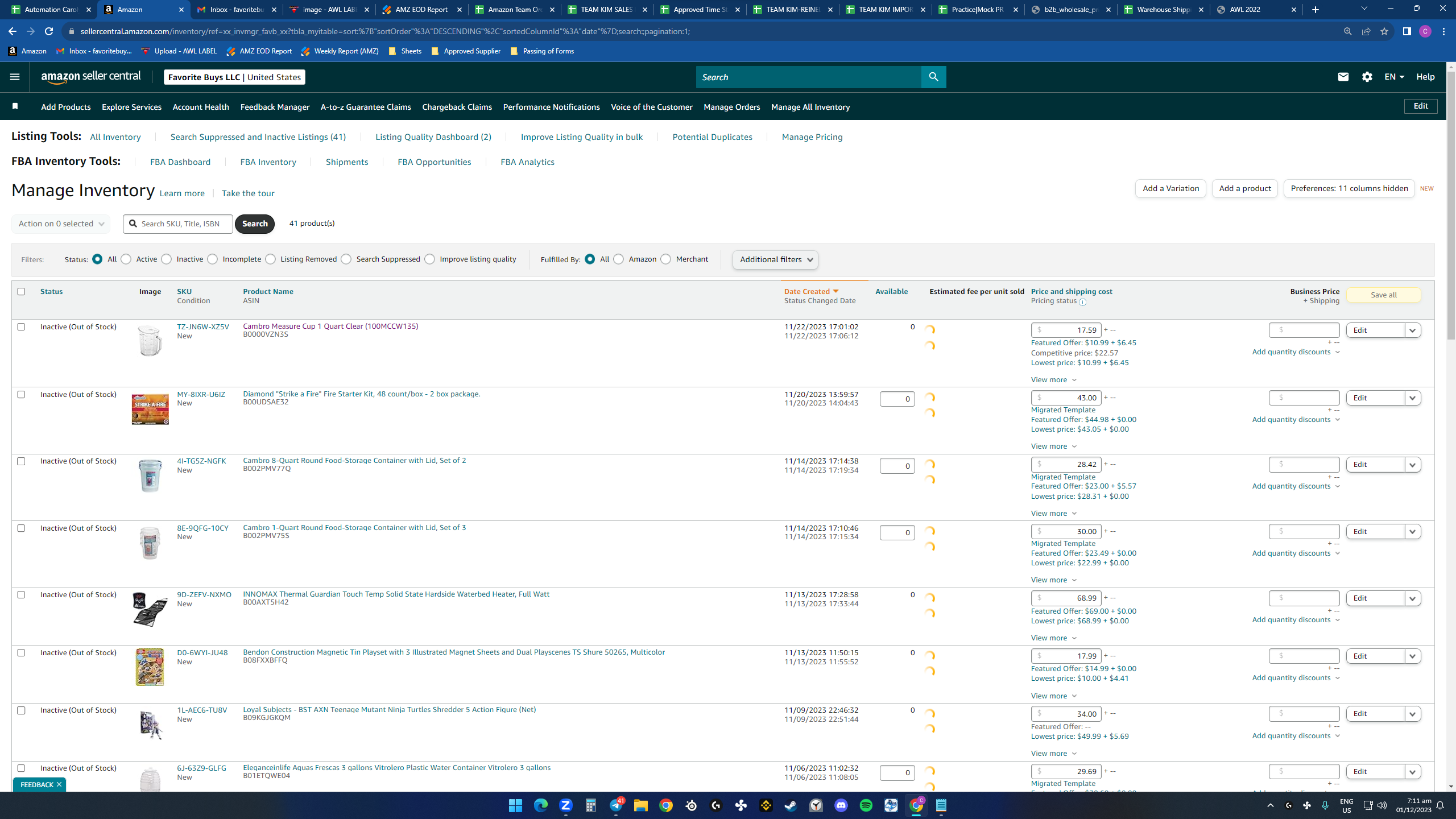Open Manage All Inventory menu item
This screenshot has width=1456, height=819.
pos(810,107)
